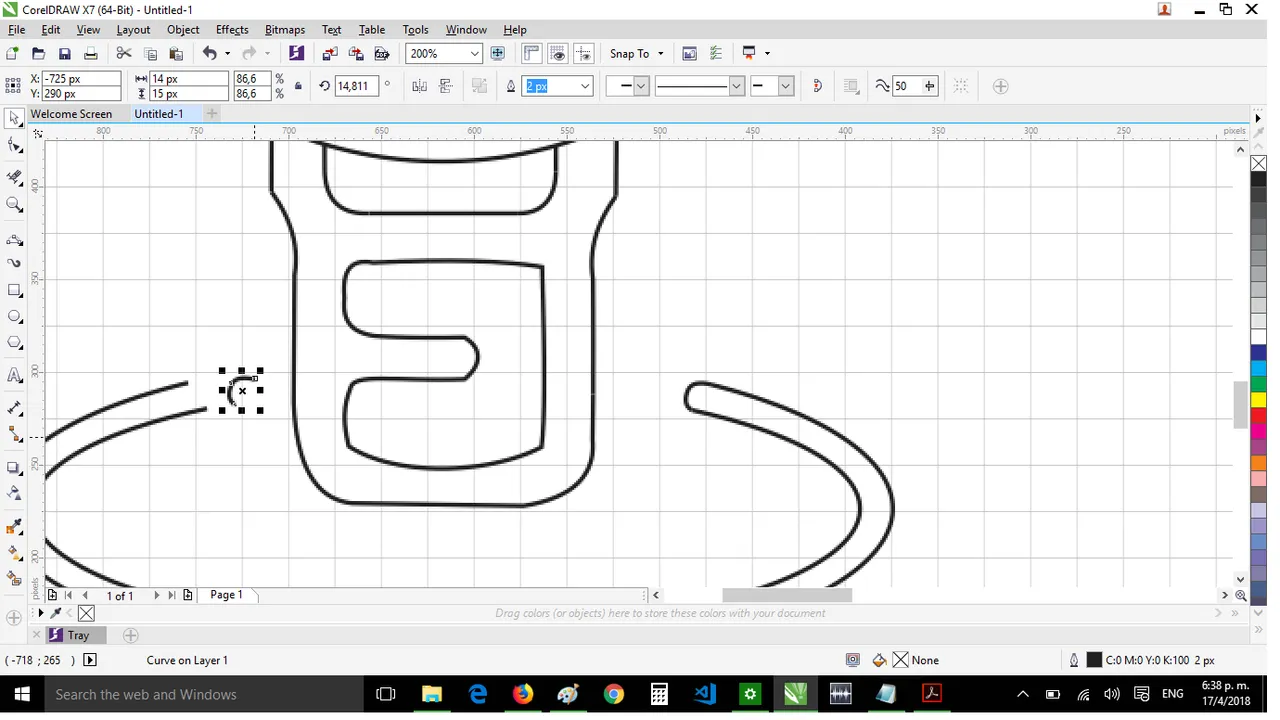Toggle show rulers button

pyautogui.click(x=532, y=54)
